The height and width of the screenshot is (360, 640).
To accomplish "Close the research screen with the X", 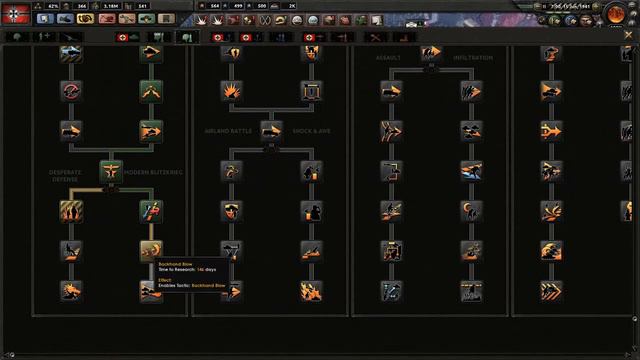I will point(628,36).
